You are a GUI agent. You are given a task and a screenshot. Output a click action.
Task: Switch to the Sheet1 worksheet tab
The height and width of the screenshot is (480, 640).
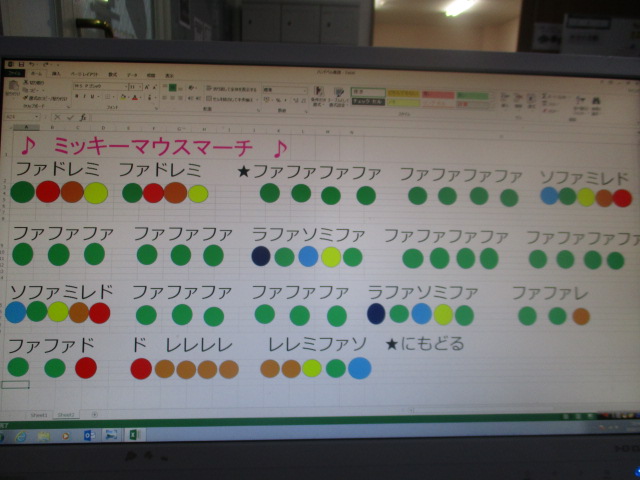39,415
